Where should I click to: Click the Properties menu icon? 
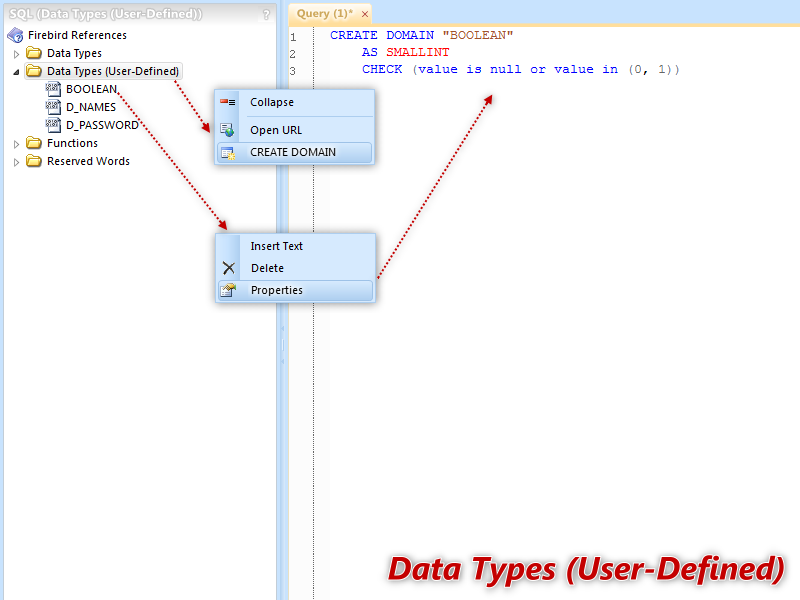click(228, 290)
